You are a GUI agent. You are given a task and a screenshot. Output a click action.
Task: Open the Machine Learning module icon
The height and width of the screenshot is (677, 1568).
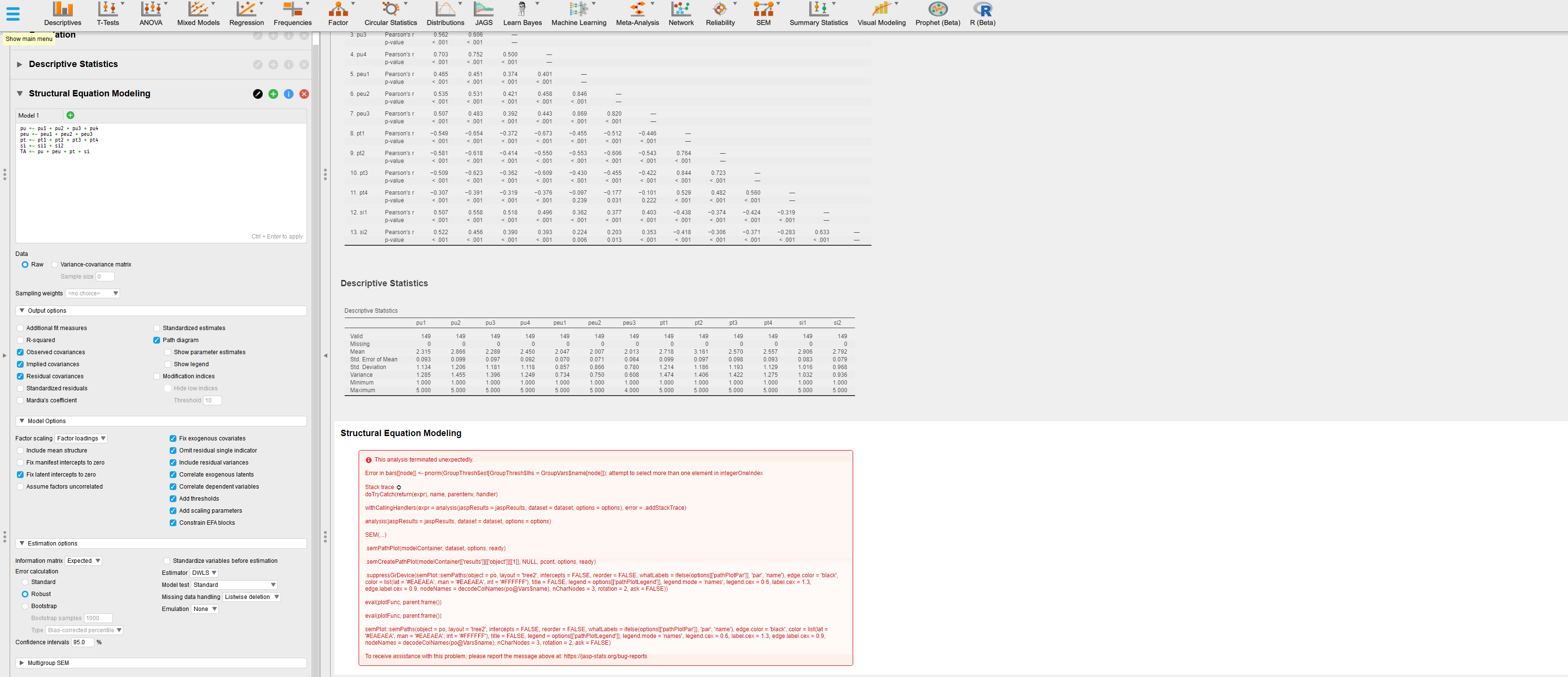578,13
